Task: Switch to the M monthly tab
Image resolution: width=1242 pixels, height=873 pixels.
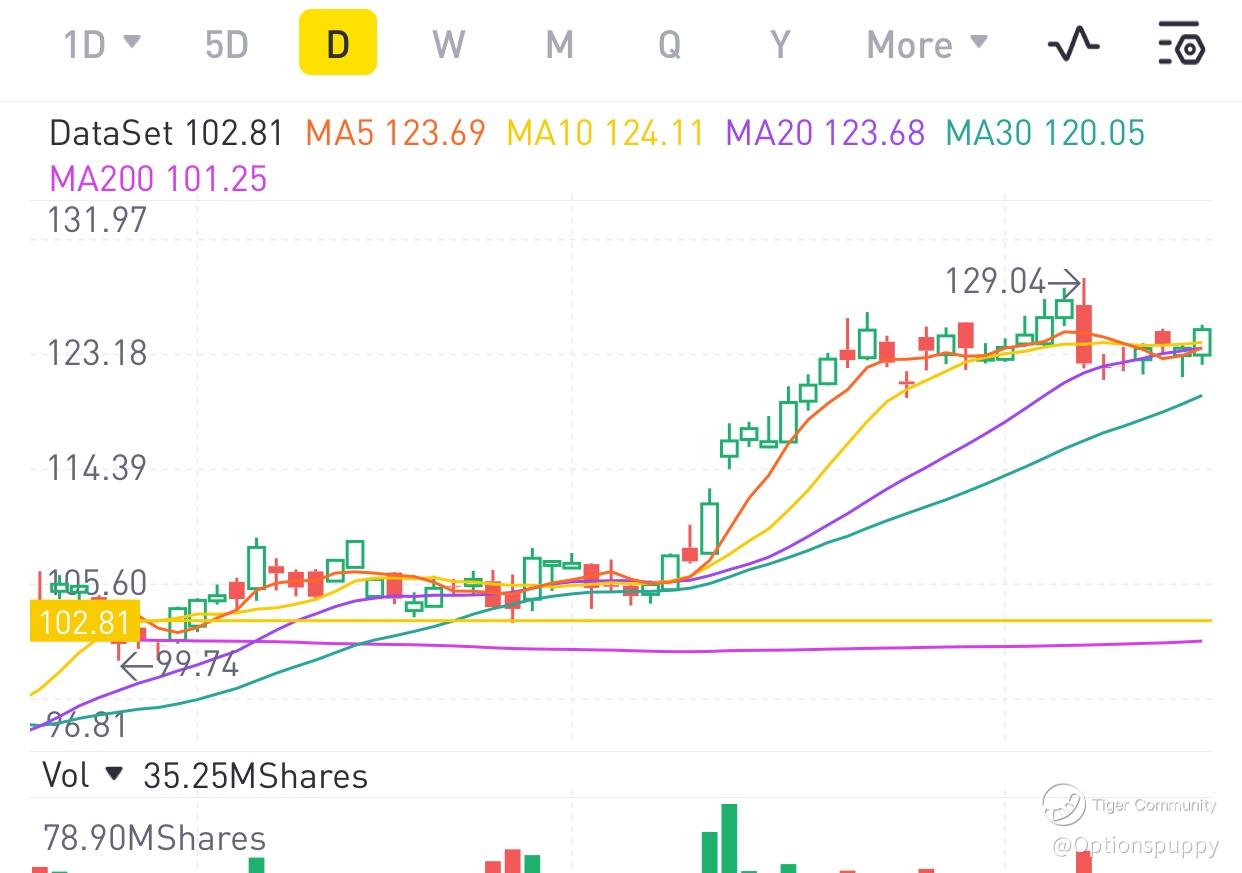Action: pyautogui.click(x=559, y=45)
